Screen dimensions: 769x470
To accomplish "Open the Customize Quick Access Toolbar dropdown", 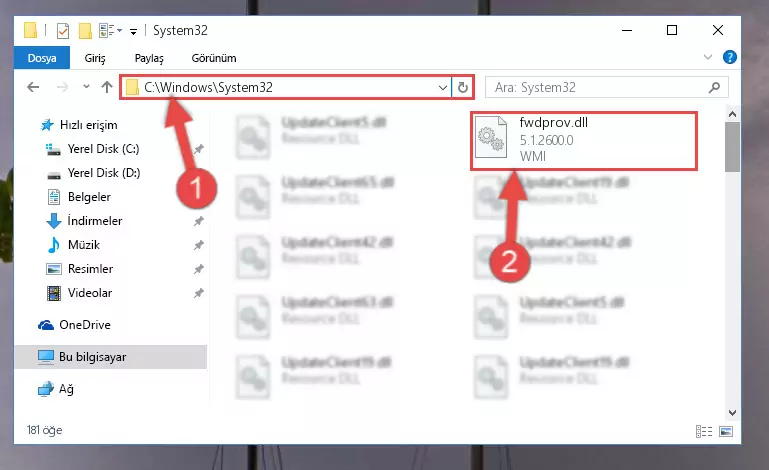I will 133,31.
